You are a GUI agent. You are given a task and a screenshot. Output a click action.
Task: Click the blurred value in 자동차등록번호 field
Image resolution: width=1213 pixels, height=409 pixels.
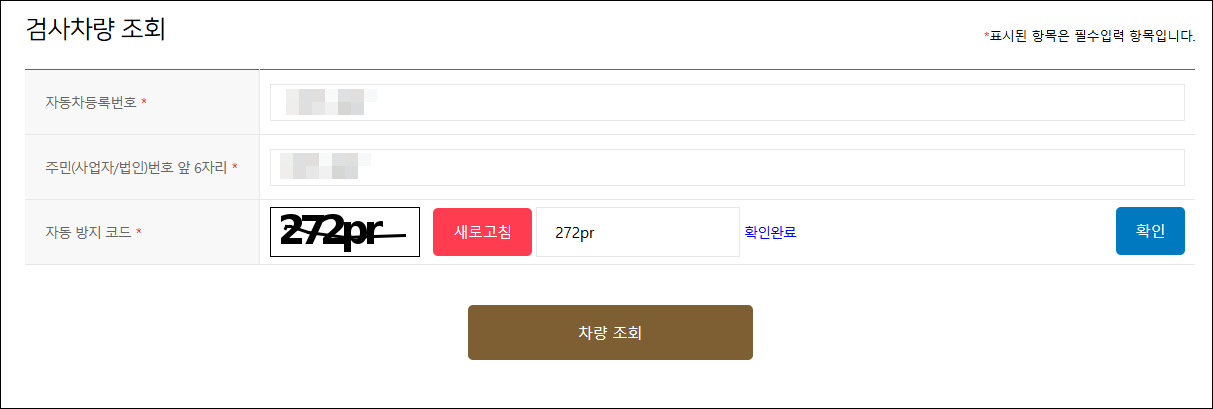click(330, 102)
